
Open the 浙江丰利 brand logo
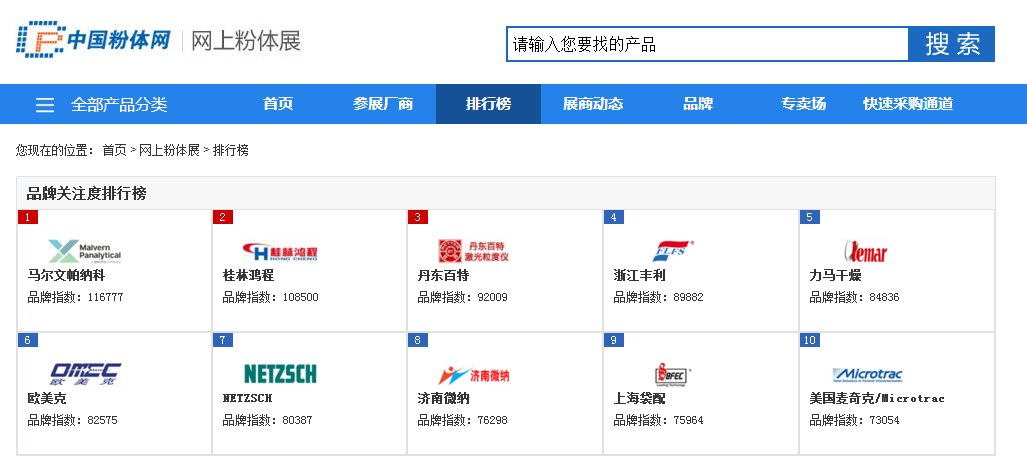(x=672, y=250)
